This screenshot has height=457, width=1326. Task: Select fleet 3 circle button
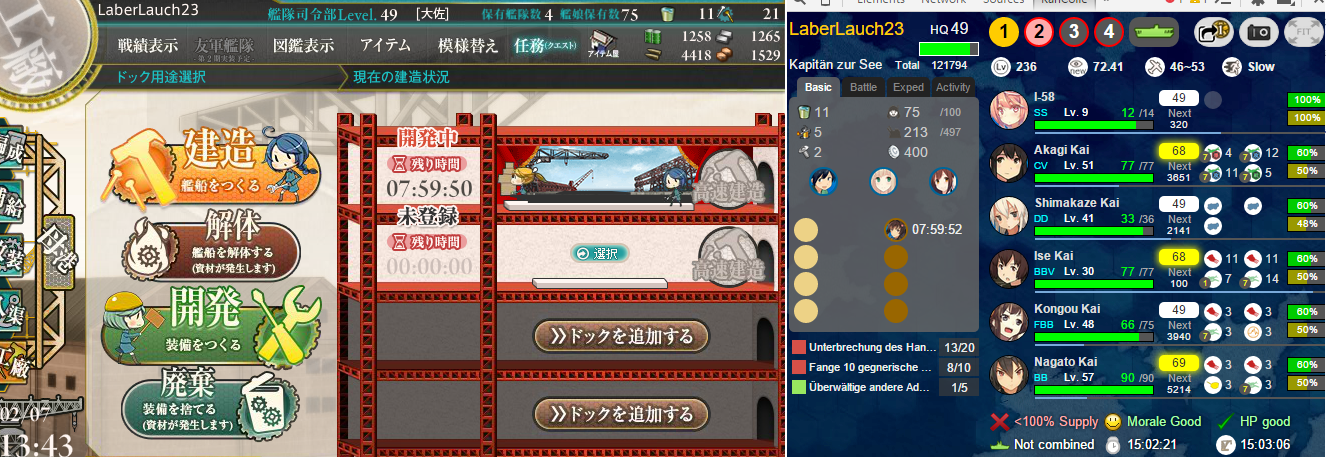1073,32
